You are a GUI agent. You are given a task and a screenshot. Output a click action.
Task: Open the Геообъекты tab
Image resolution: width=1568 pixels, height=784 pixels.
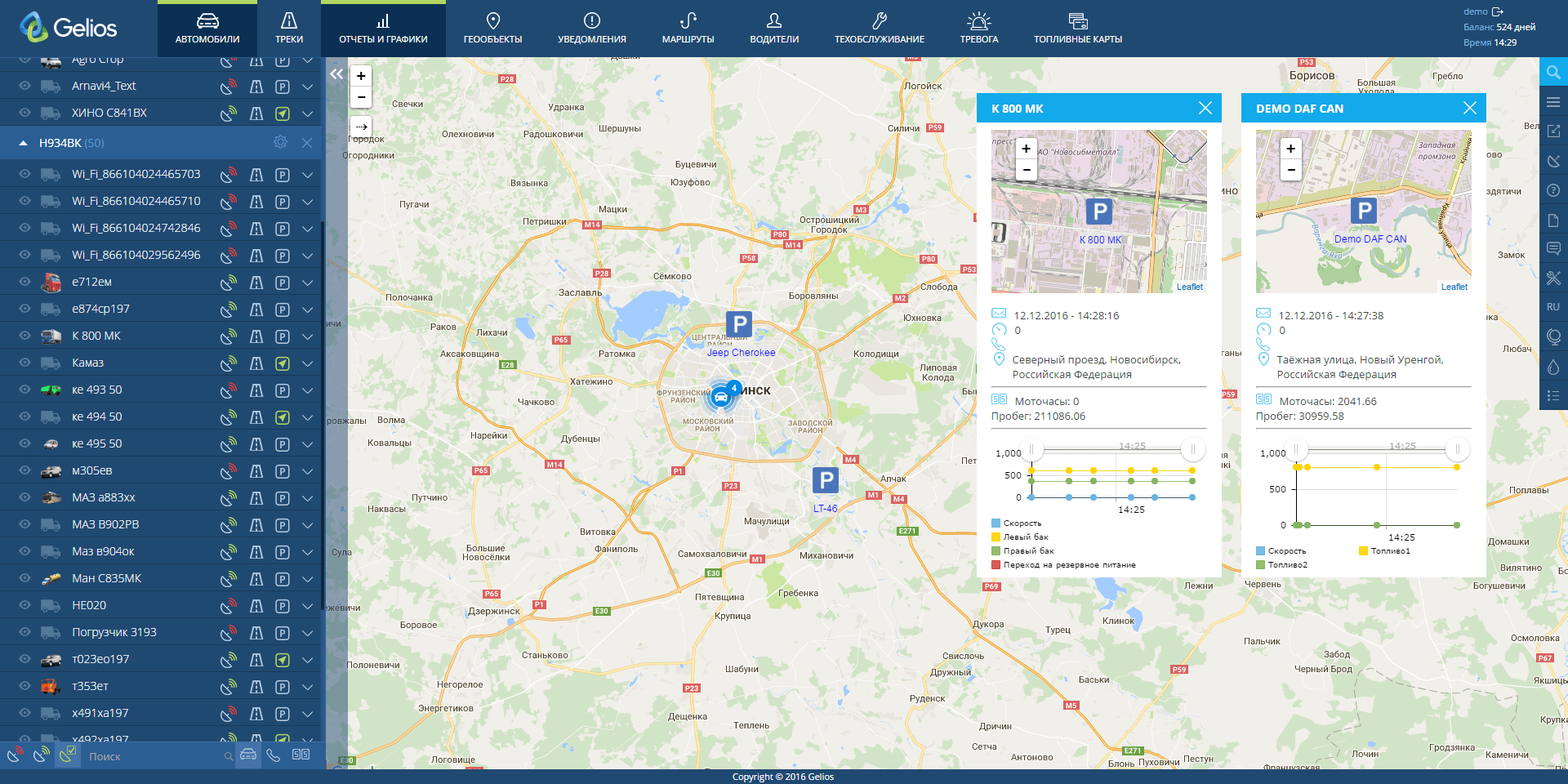(492, 29)
